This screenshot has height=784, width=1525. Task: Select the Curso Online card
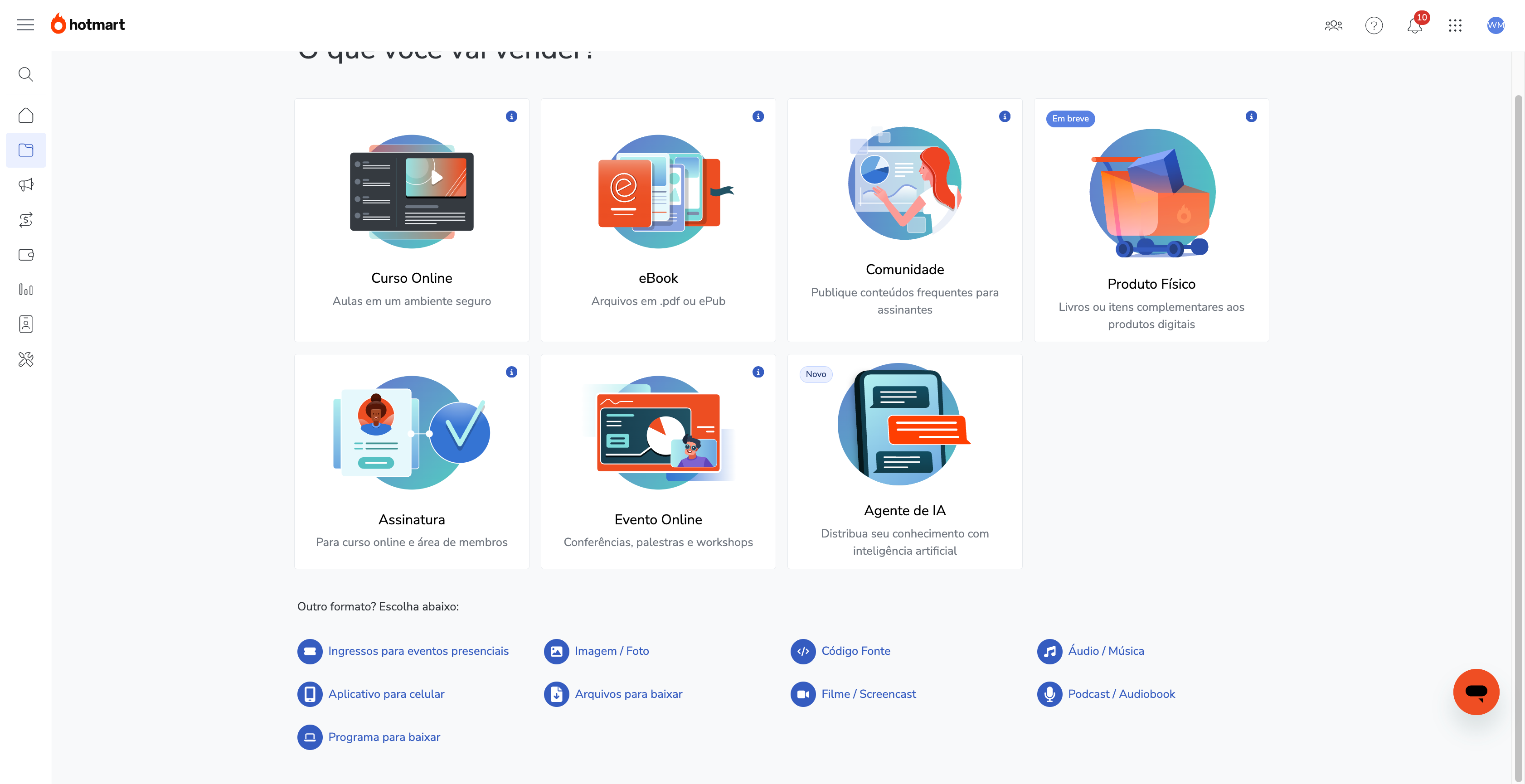(x=412, y=220)
